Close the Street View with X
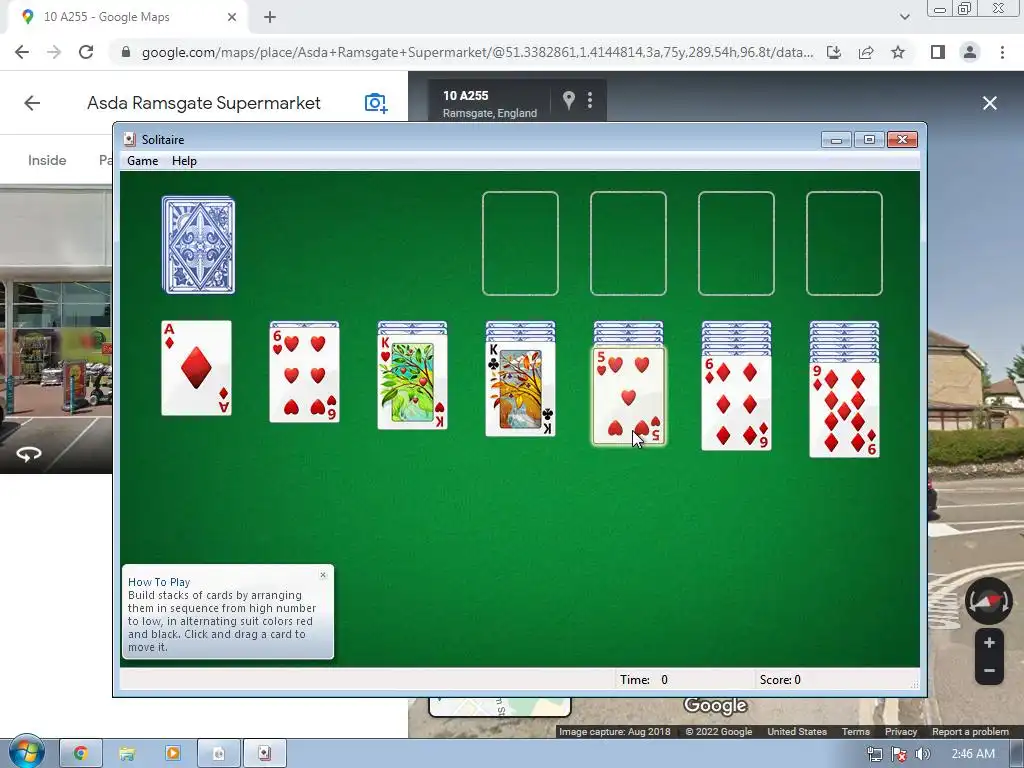The height and width of the screenshot is (768, 1024). coord(990,103)
